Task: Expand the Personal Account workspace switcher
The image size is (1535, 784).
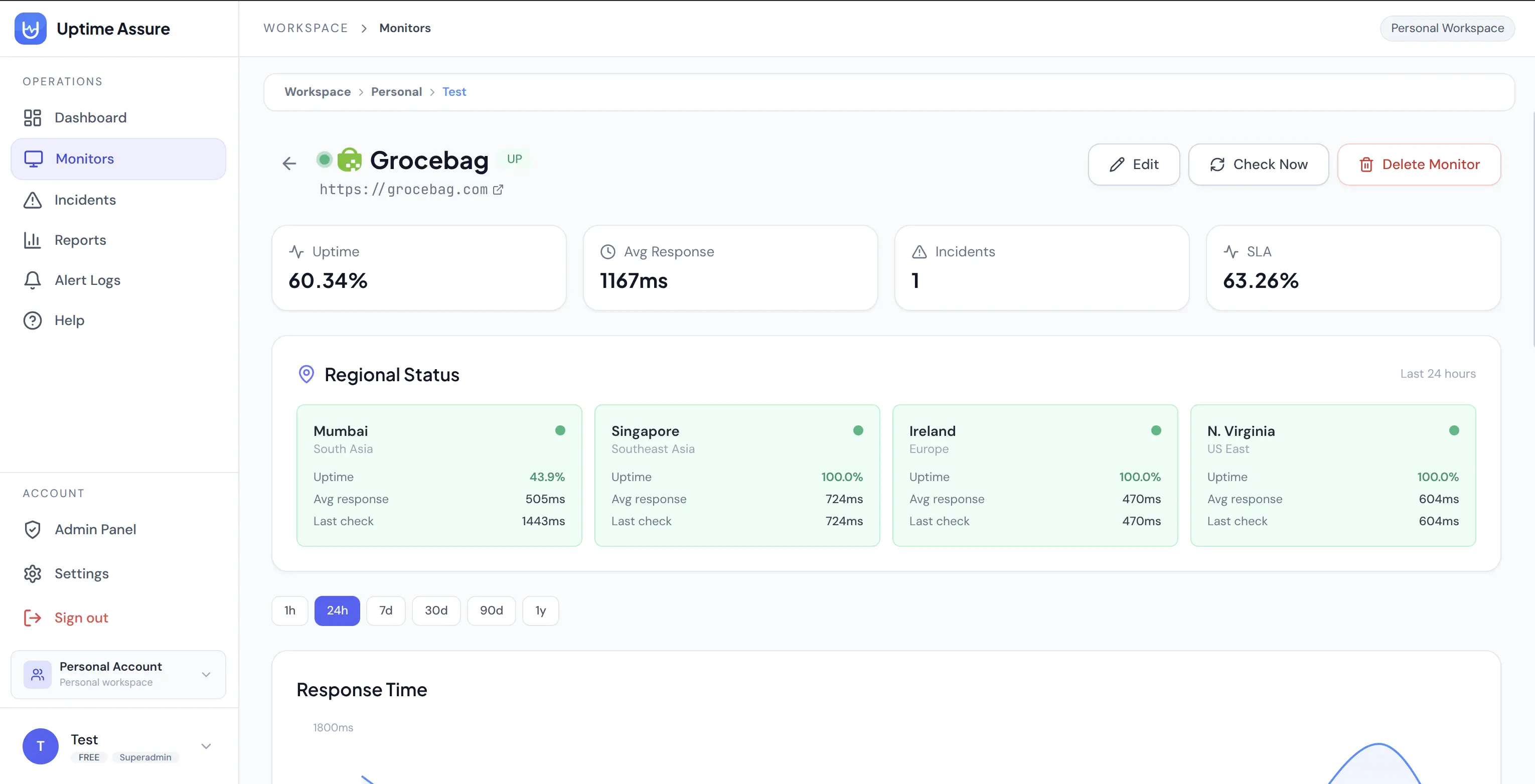Action: point(118,674)
